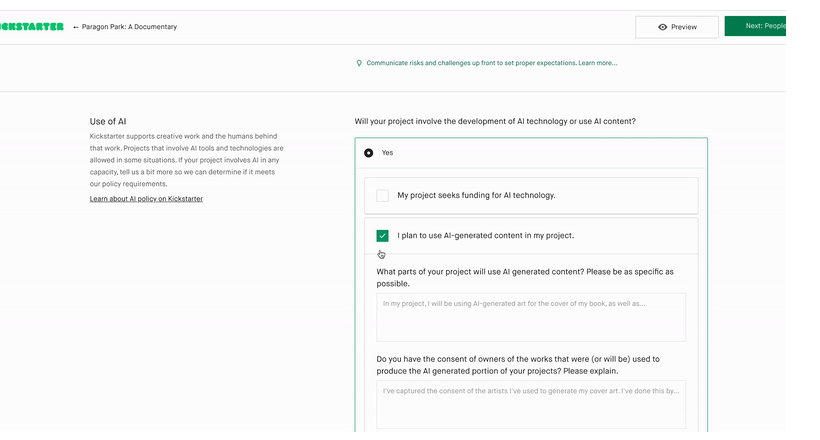This screenshot has height=440, width=820.
Task: Click the 'My project seeks funding for AI technology' label
Action: click(476, 196)
